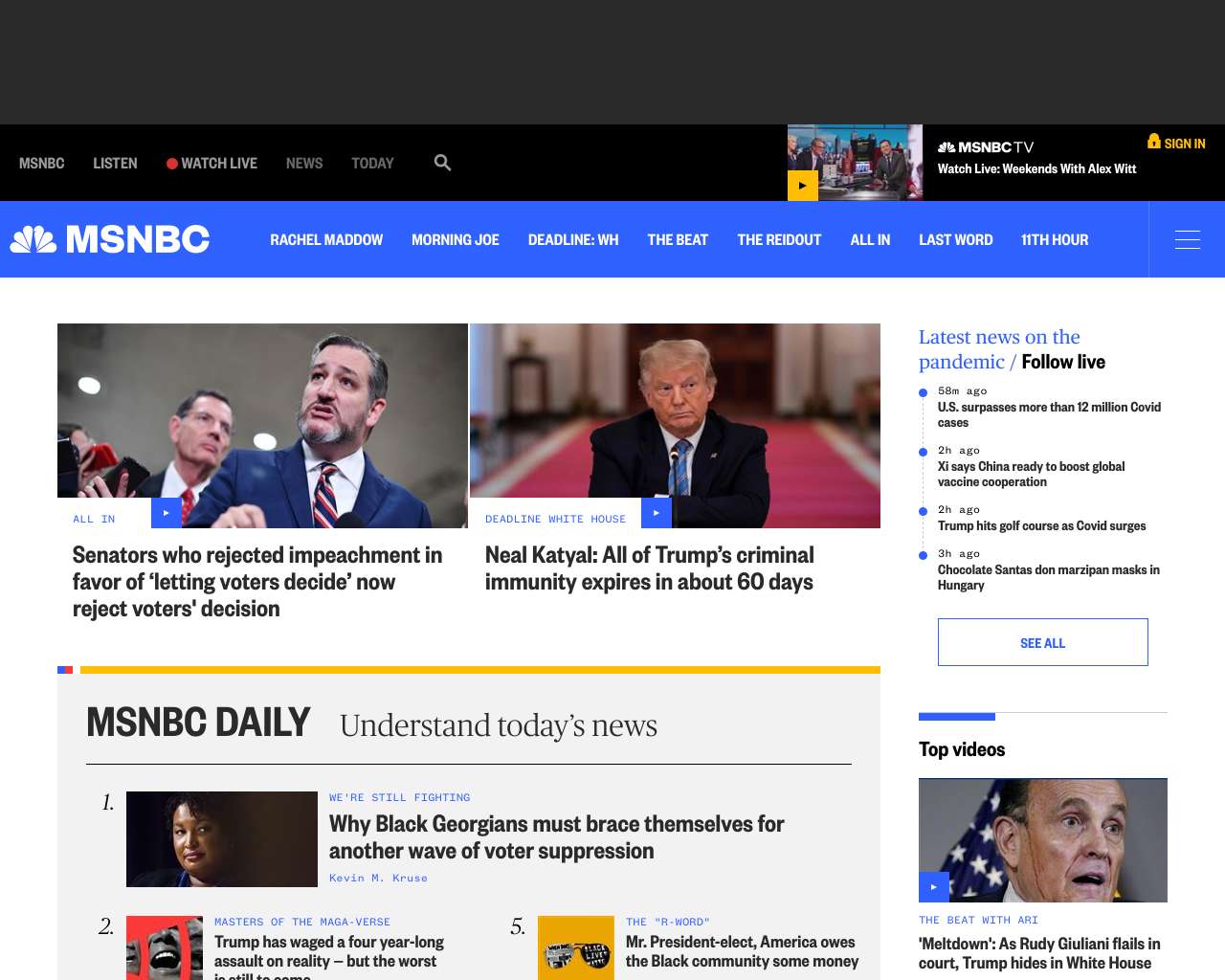This screenshot has height=980, width=1225.
Task: Click the Sign In lock icon
Action: coord(1154,141)
